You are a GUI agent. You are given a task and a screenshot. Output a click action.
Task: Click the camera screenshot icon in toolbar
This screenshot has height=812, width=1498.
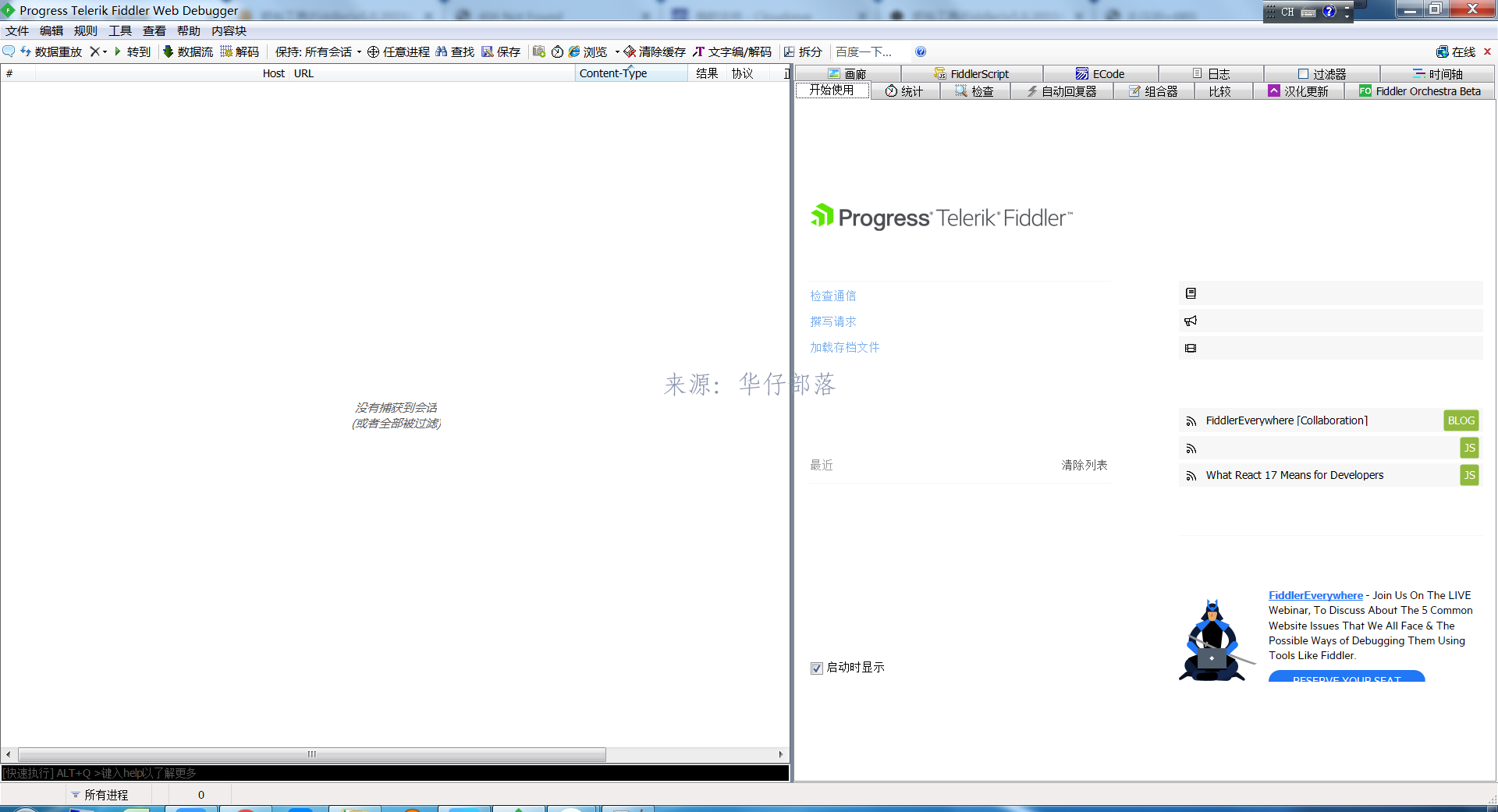pyautogui.click(x=539, y=51)
